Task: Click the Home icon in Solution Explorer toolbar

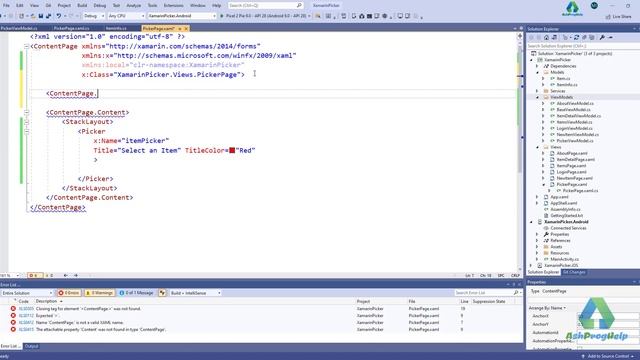Action: (x=547, y=37)
